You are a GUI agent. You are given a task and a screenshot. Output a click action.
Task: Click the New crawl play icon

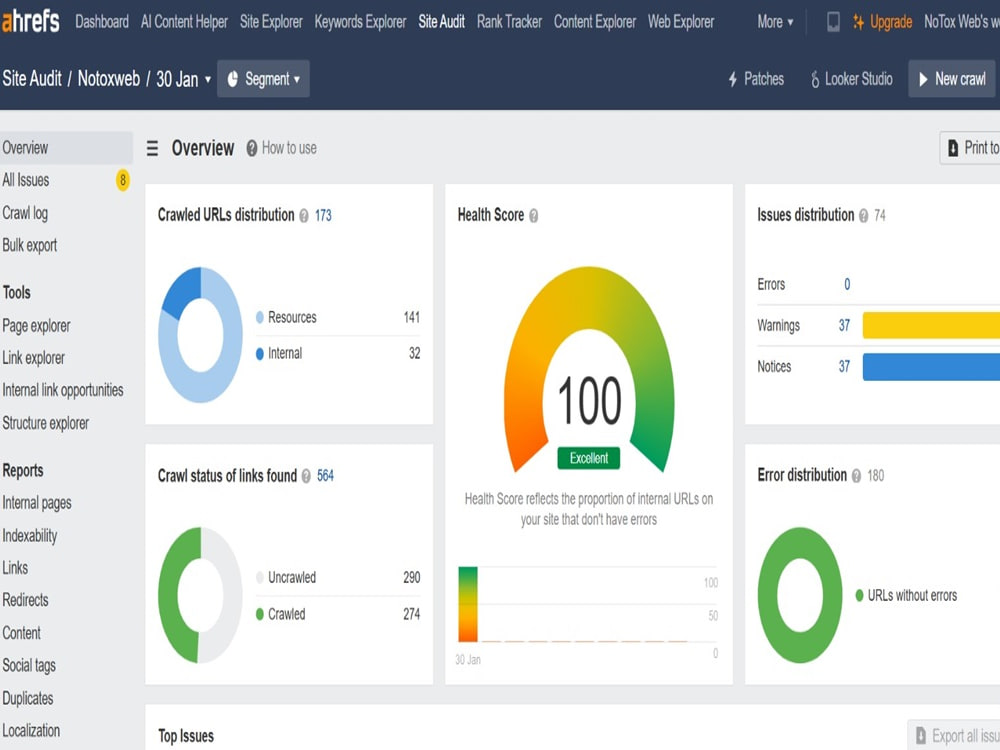923,79
